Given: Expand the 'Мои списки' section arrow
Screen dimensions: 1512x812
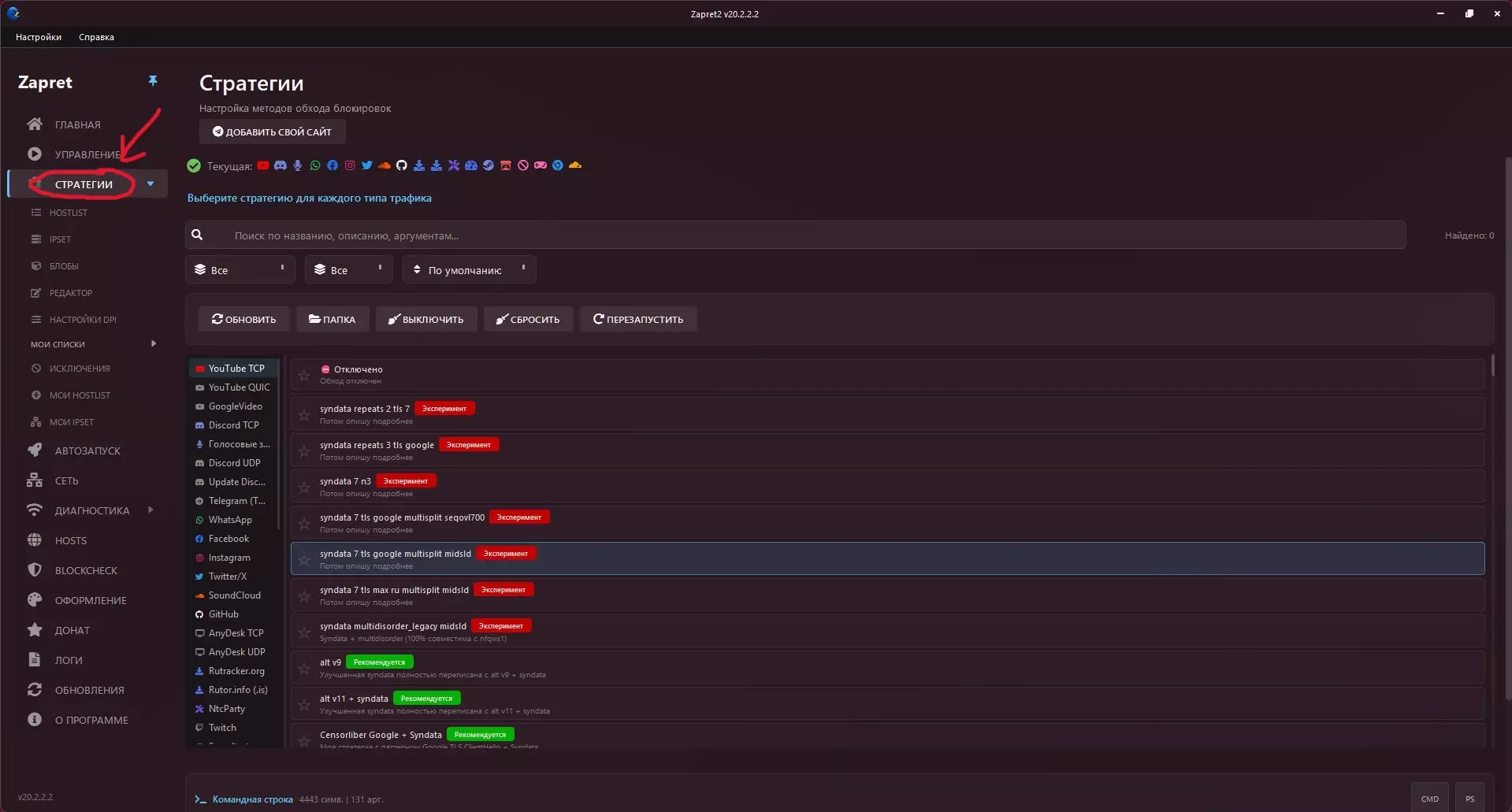Looking at the screenshot, I should (x=154, y=343).
